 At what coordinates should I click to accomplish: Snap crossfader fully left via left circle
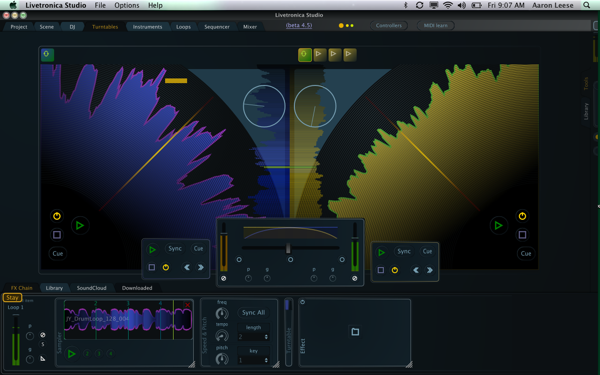(x=239, y=259)
